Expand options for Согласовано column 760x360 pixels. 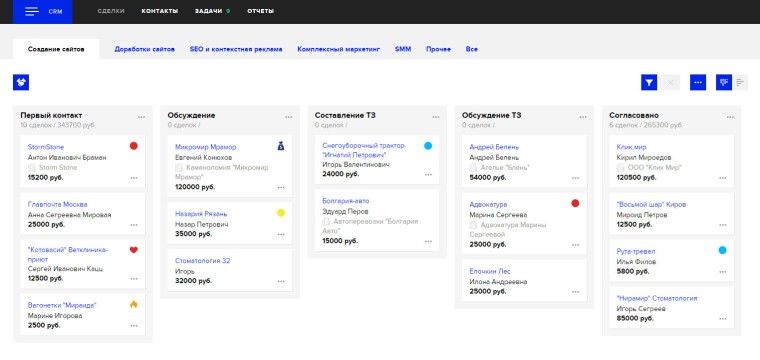click(730, 117)
